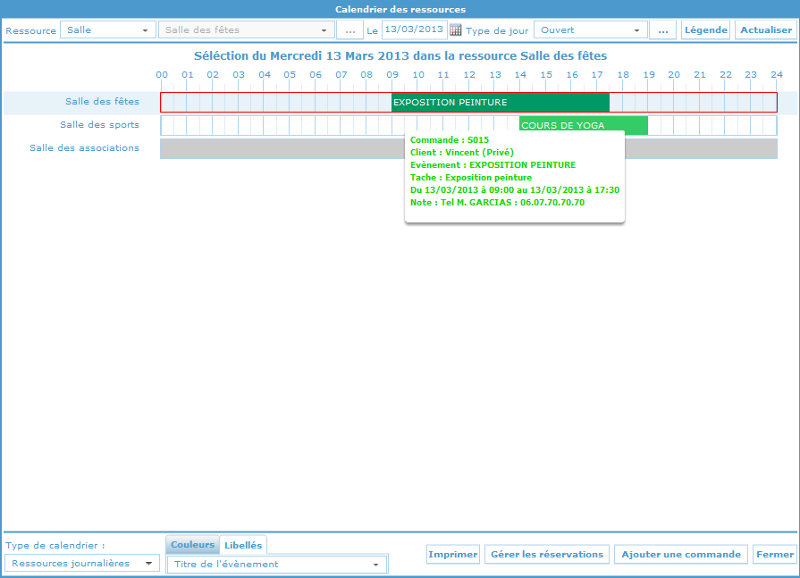Viewport: 800px width, 578px height.
Task: Click Ajouter une commande
Action: click(681, 555)
